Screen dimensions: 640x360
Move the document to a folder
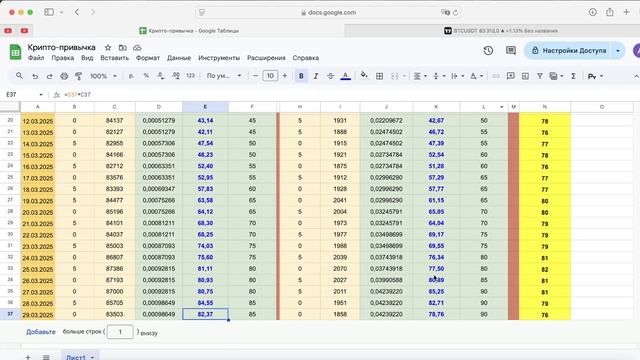(122, 48)
